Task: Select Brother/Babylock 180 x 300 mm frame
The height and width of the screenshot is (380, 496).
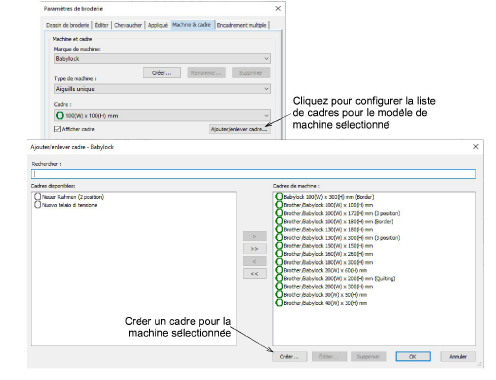Action: [x=324, y=262]
